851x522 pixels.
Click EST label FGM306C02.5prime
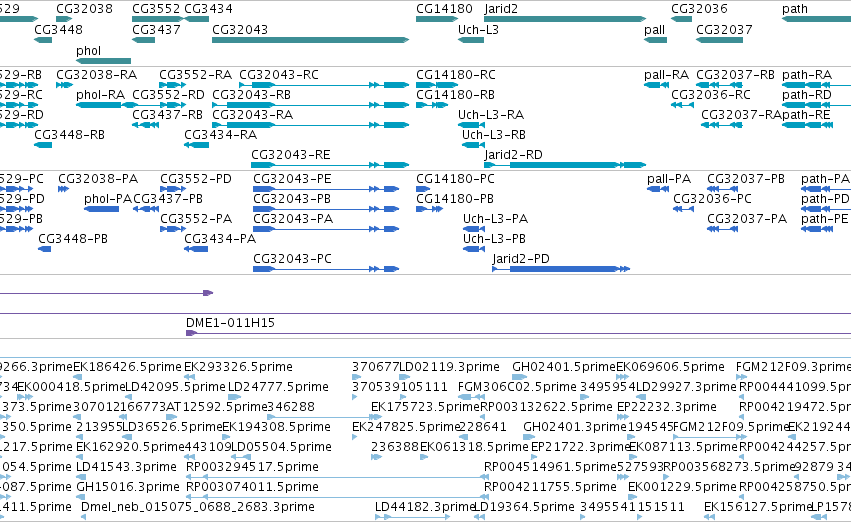[517, 387]
